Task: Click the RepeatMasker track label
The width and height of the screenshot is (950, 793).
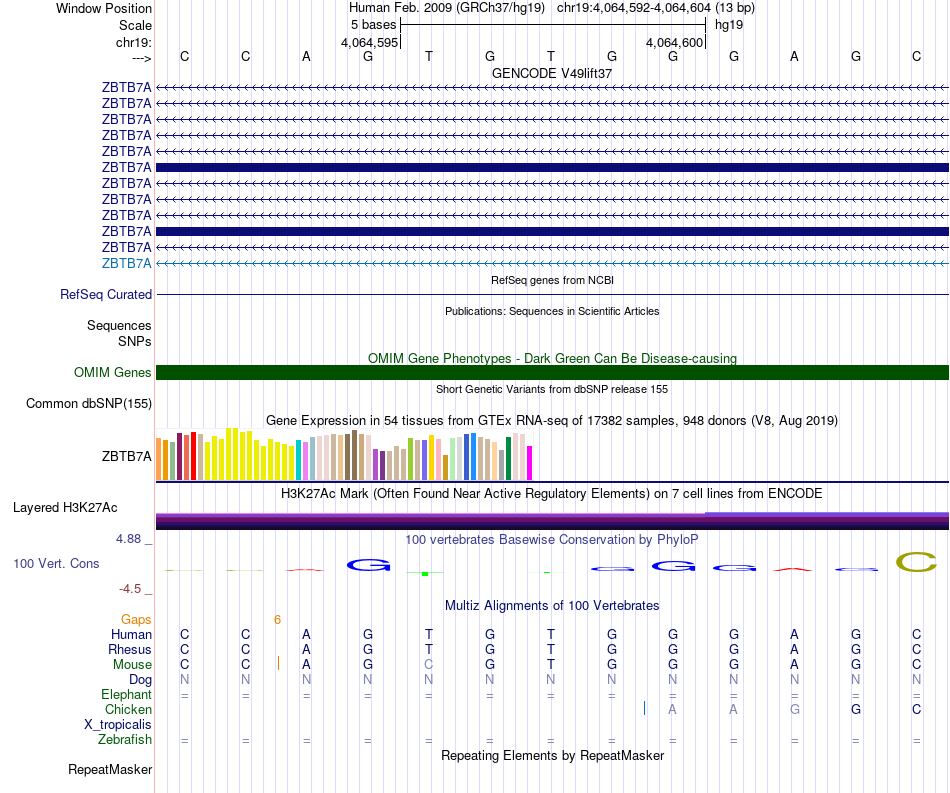Action: (x=110, y=769)
